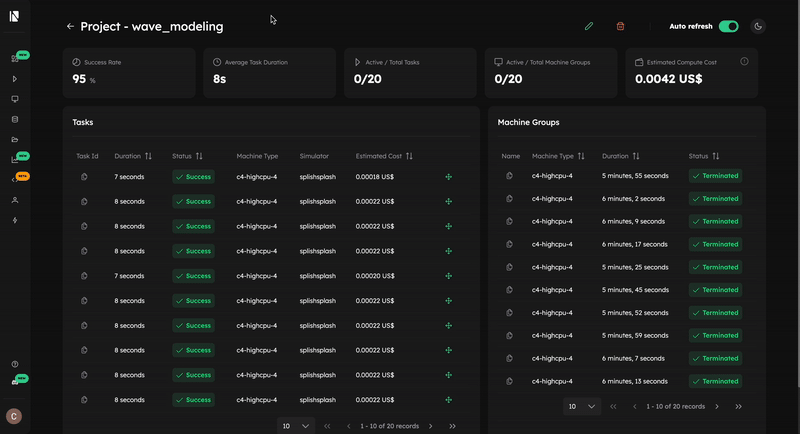This screenshot has height=434, width=800.
Task: Click Success status badge on 0.00018 US$ task
Action: pyautogui.click(x=193, y=177)
